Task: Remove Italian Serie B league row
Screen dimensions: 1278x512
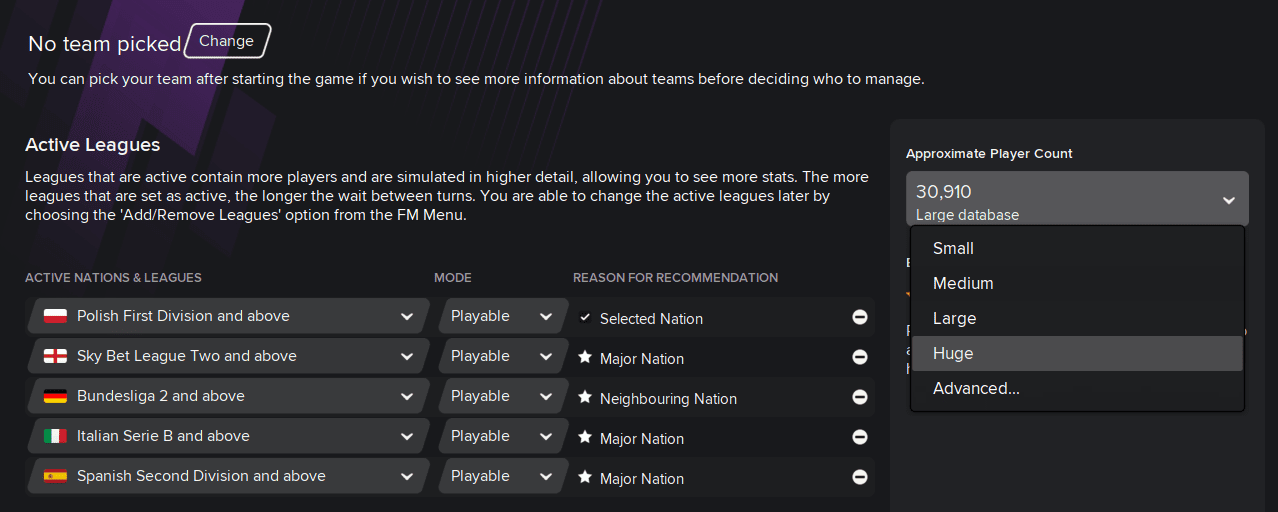Action: (859, 437)
